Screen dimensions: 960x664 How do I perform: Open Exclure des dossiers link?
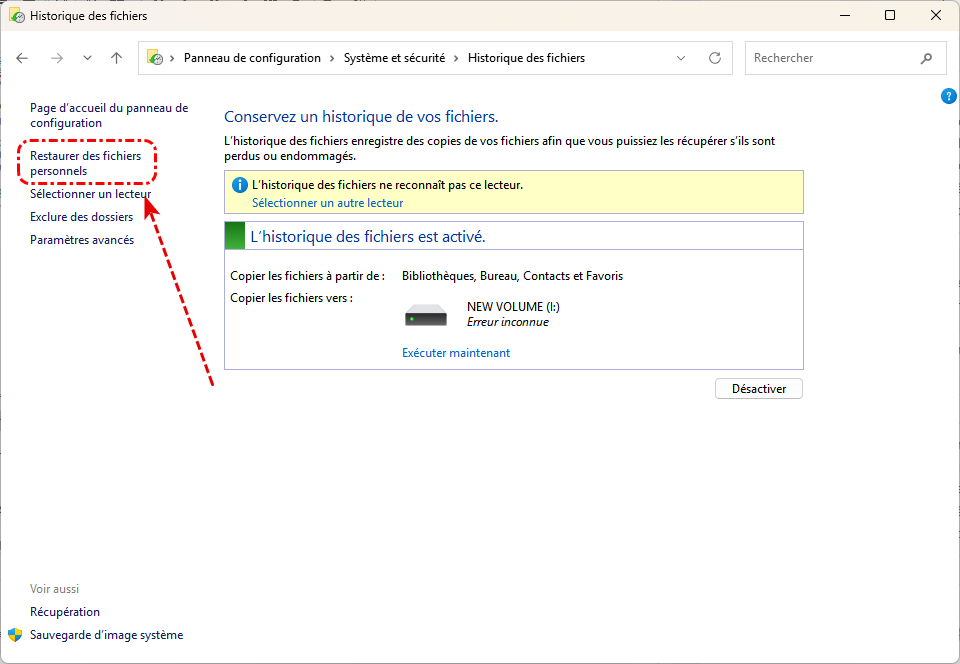81,217
